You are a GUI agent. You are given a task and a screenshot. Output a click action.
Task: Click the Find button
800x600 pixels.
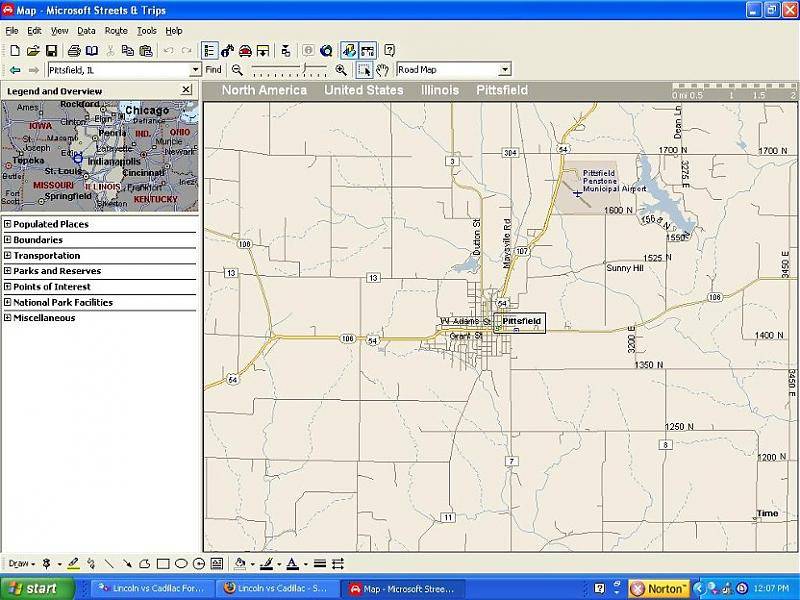[214, 70]
